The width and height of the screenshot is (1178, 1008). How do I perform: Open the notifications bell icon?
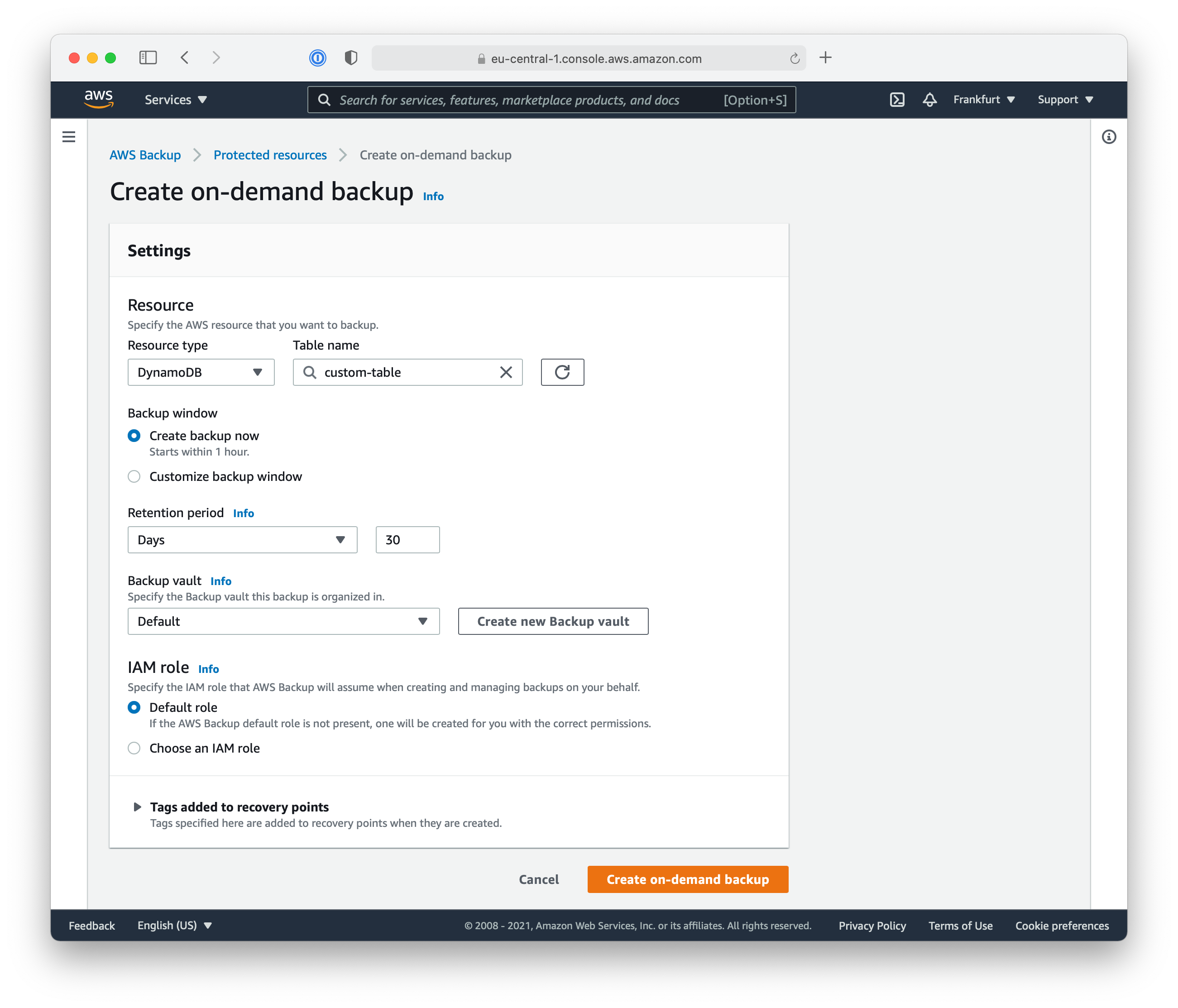(929, 100)
